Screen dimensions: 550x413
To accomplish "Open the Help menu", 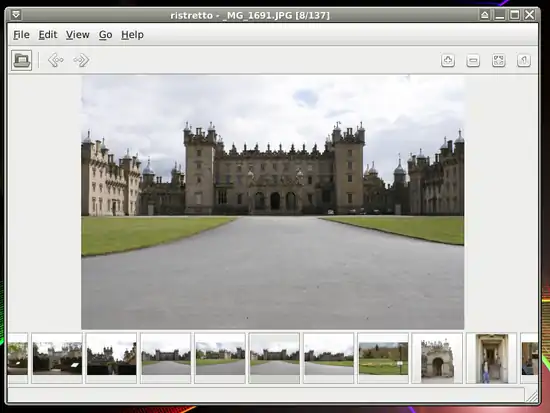I will pyautogui.click(x=132, y=35).
